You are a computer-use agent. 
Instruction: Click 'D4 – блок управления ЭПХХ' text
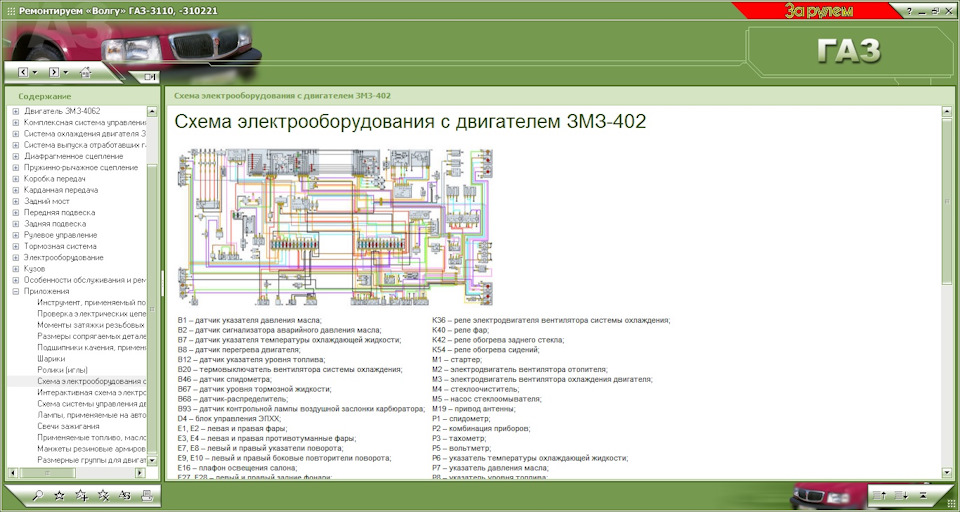[x=230, y=419]
